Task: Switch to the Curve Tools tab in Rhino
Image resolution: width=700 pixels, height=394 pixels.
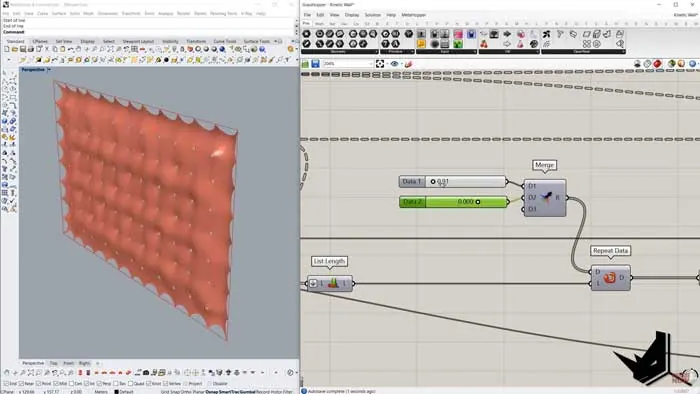Action: point(225,41)
